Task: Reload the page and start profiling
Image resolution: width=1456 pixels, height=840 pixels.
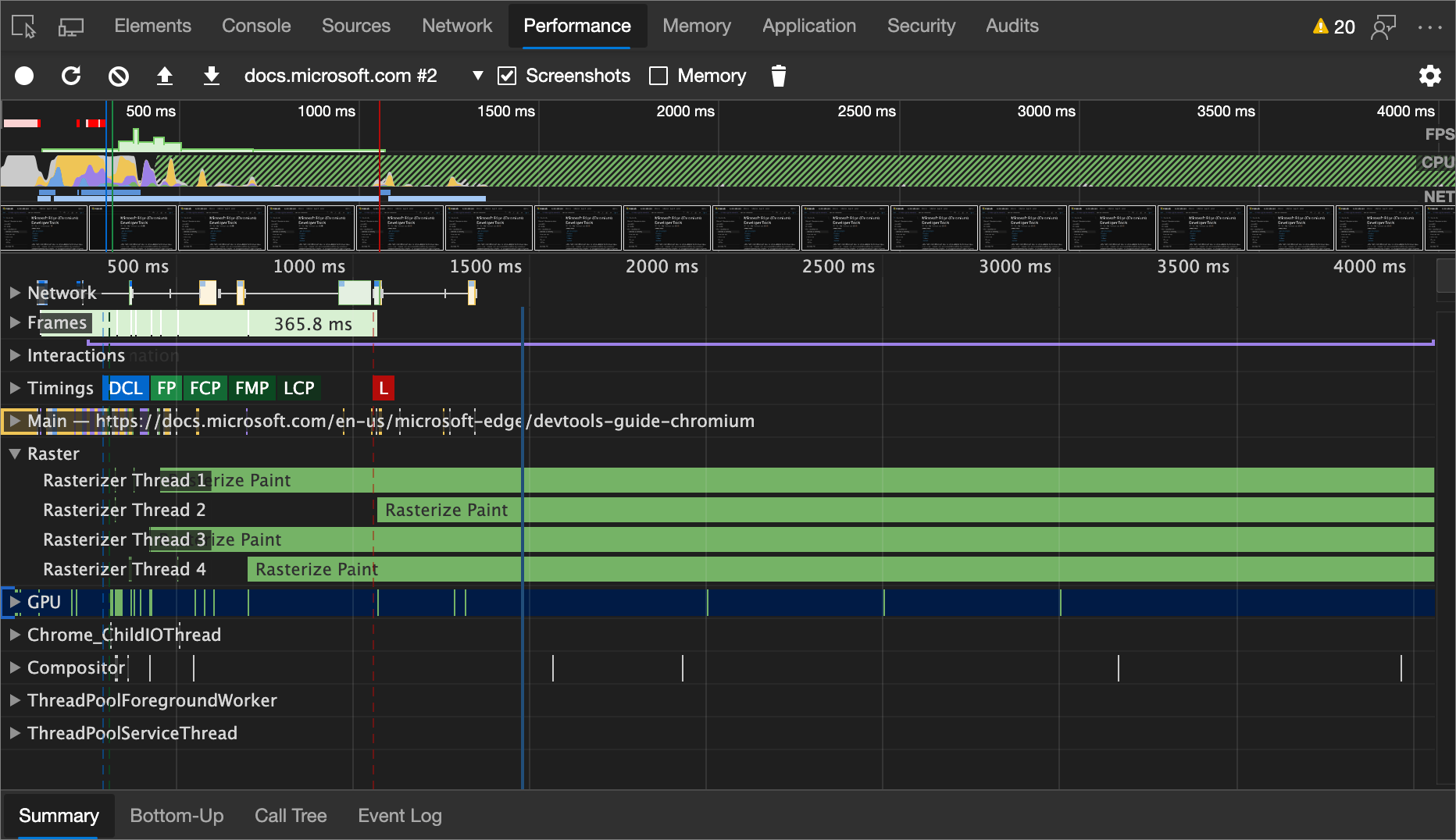Action: tap(71, 76)
